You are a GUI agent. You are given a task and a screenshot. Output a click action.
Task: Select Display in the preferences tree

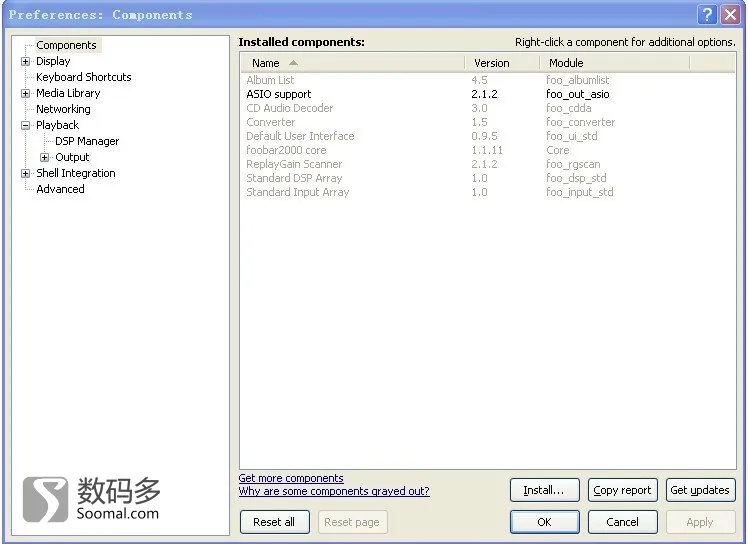(x=53, y=61)
